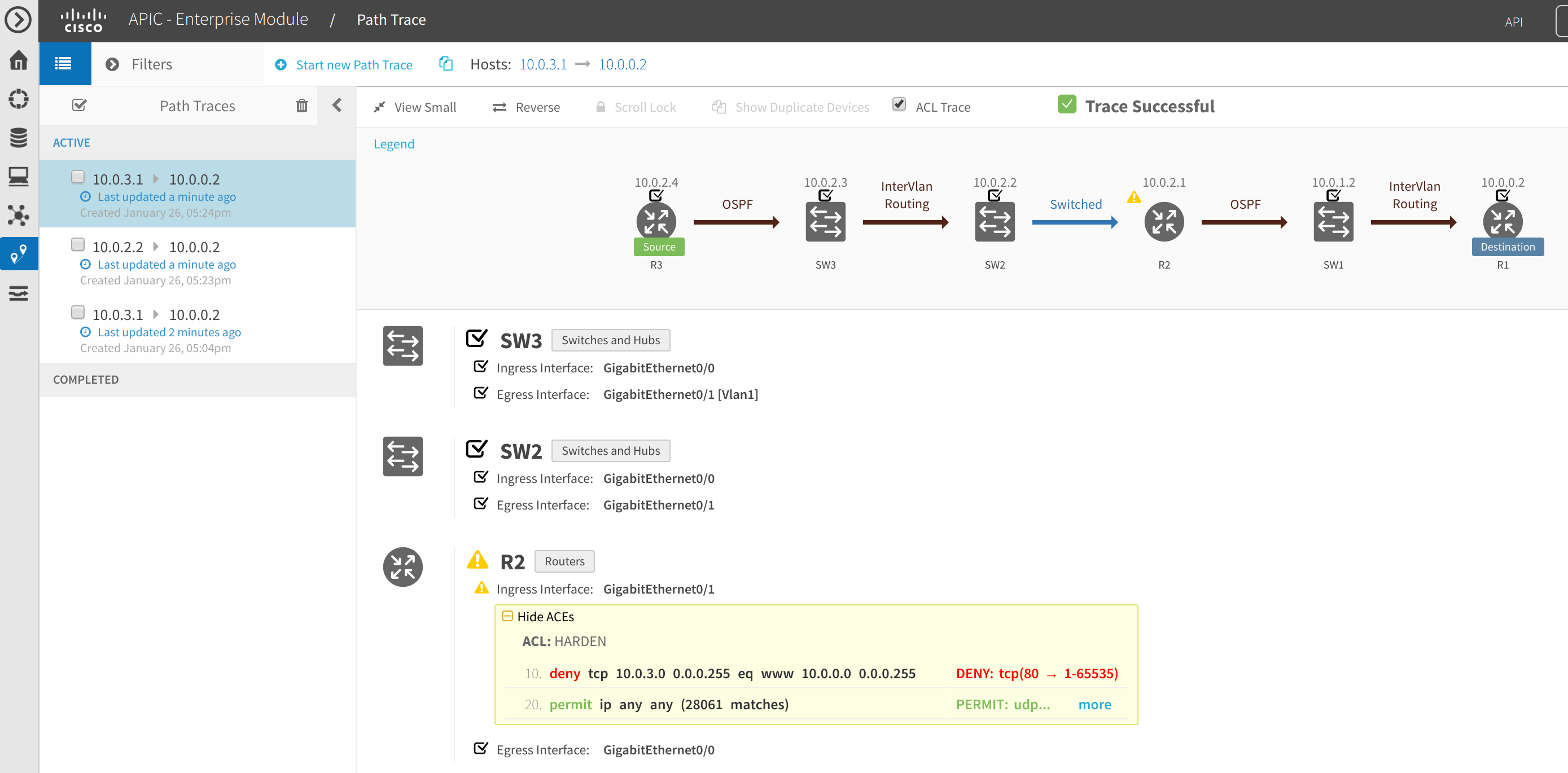Disable the ACL Trace checkbox

click(x=900, y=104)
